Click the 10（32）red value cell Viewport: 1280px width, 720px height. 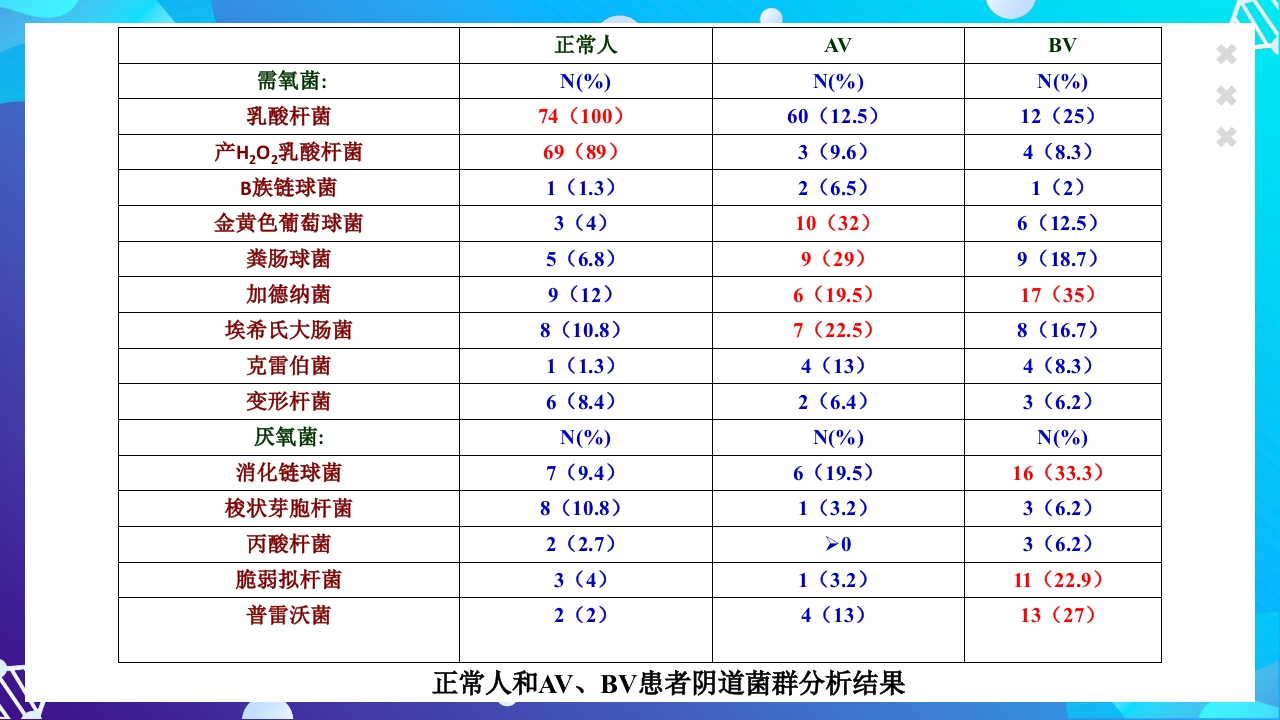(x=836, y=223)
